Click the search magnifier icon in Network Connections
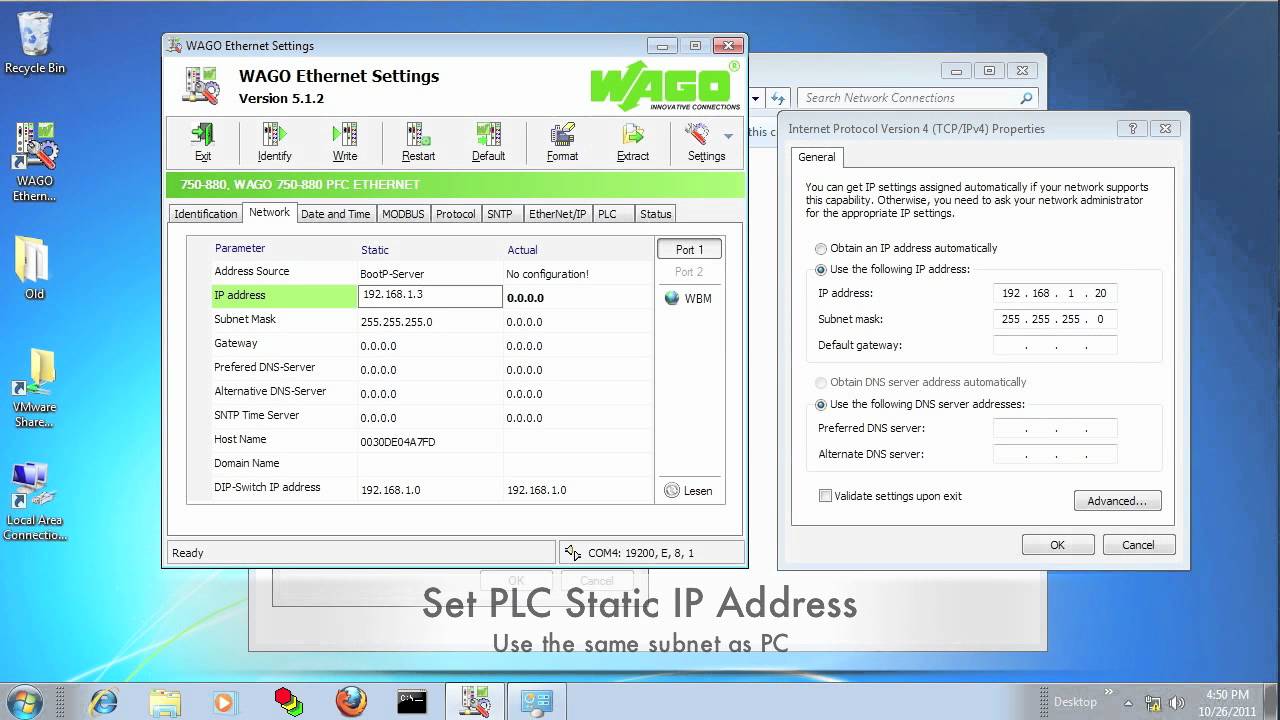Image resolution: width=1280 pixels, height=720 pixels. click(x=1026, y=98)
